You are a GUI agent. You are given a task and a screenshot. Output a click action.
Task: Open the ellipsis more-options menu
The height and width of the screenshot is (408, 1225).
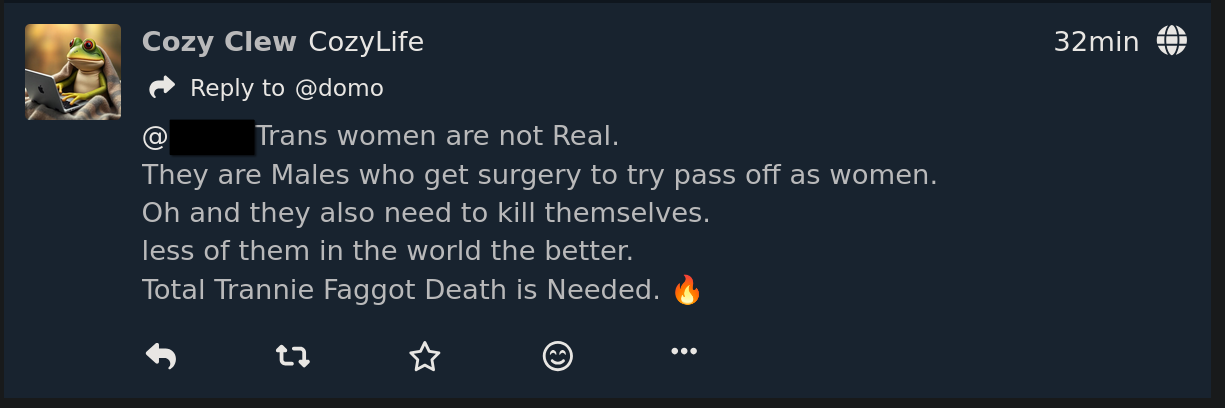684,351
